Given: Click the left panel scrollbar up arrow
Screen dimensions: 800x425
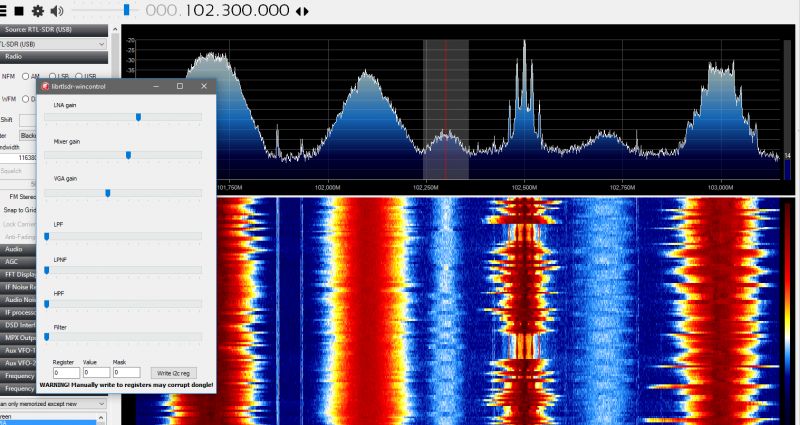Looking at the screenshot, I should [115, 30].
